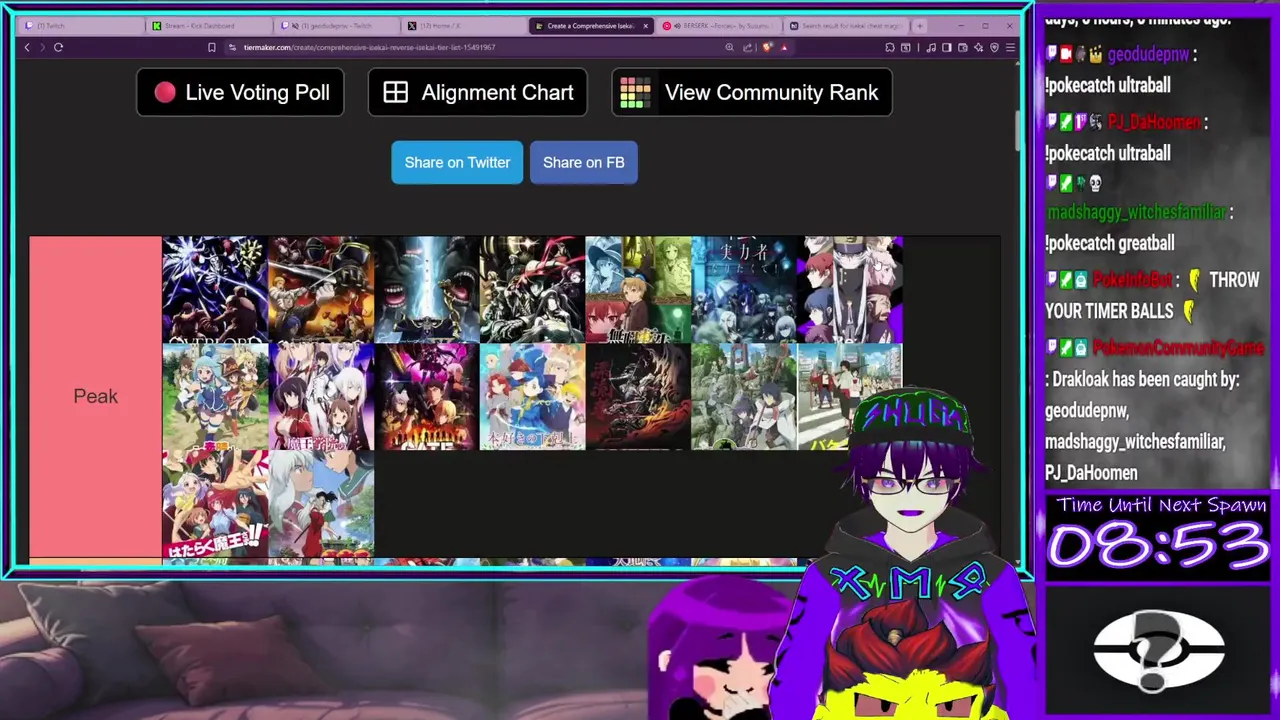Click the mystery Pokeball question mark icon

click(x=1158, y=652)
